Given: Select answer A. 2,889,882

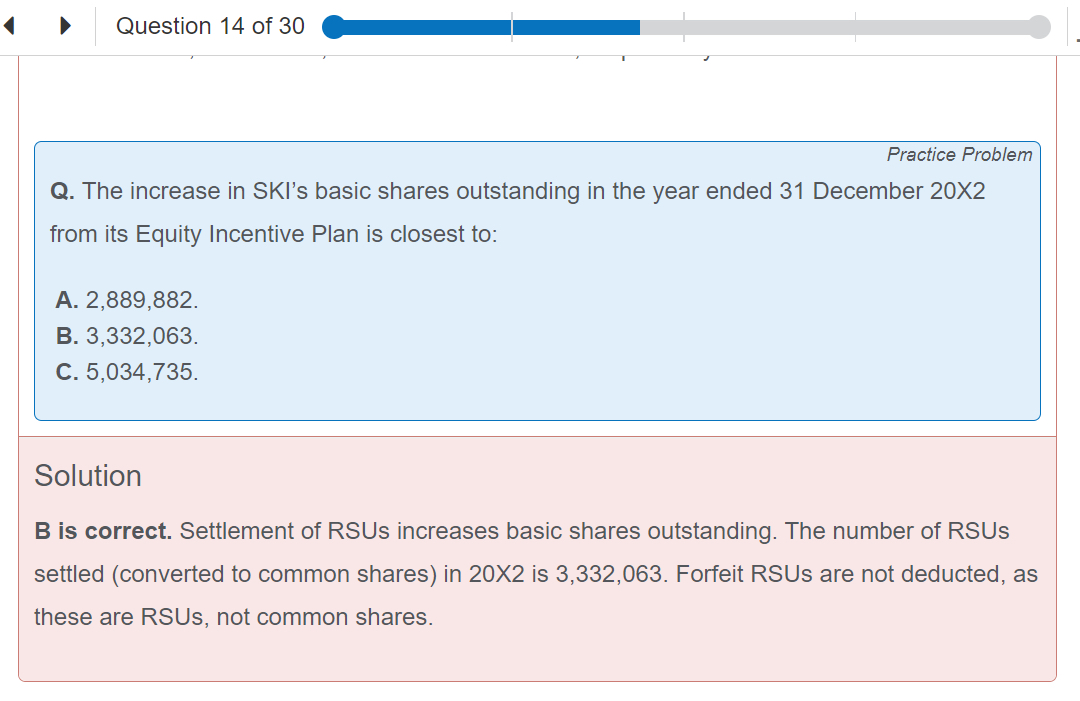Looking at the screenshot, I should (127, 299).
